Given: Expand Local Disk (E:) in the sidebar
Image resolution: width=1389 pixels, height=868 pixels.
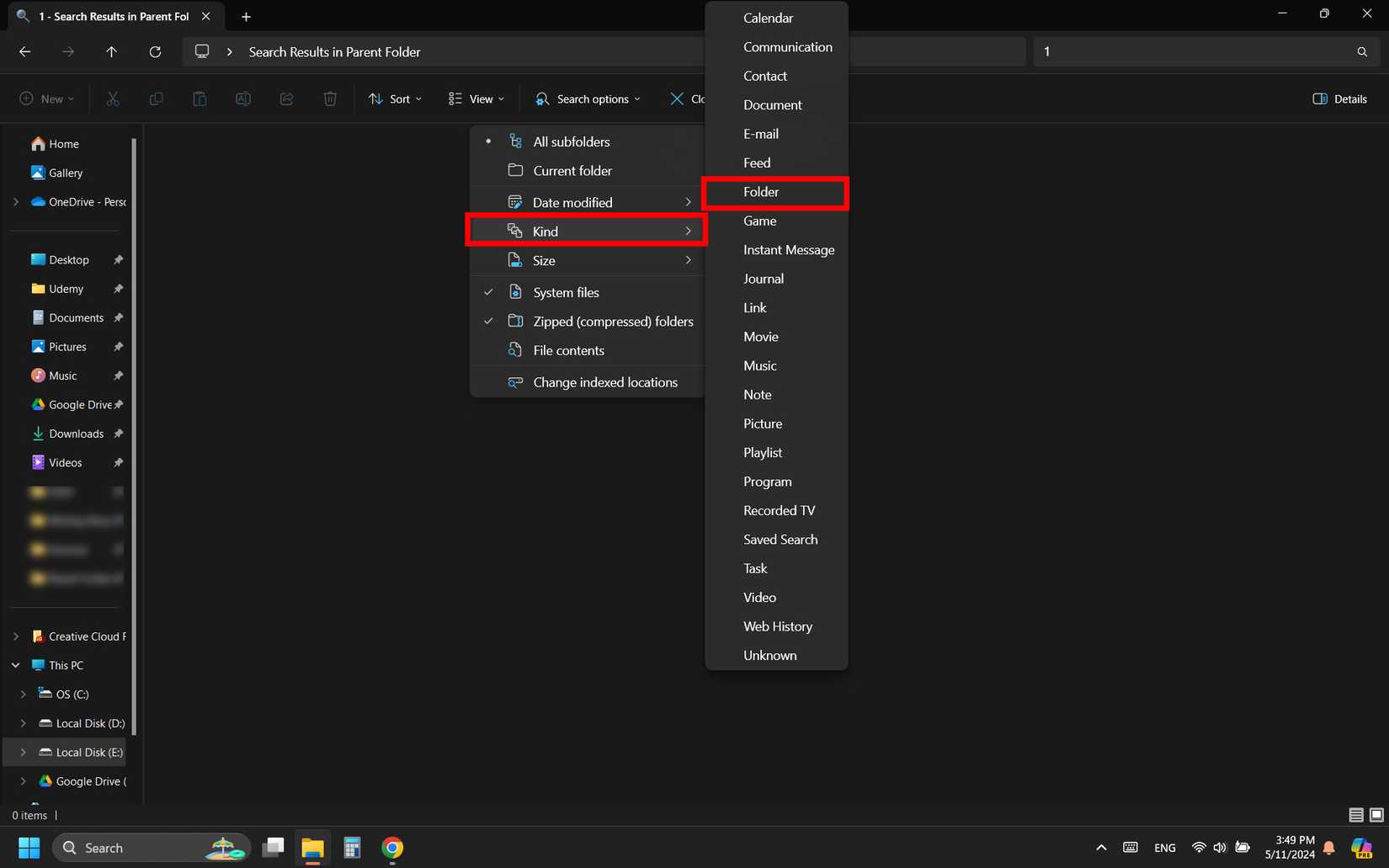Looking at the screenshot, I should point(22,752).
